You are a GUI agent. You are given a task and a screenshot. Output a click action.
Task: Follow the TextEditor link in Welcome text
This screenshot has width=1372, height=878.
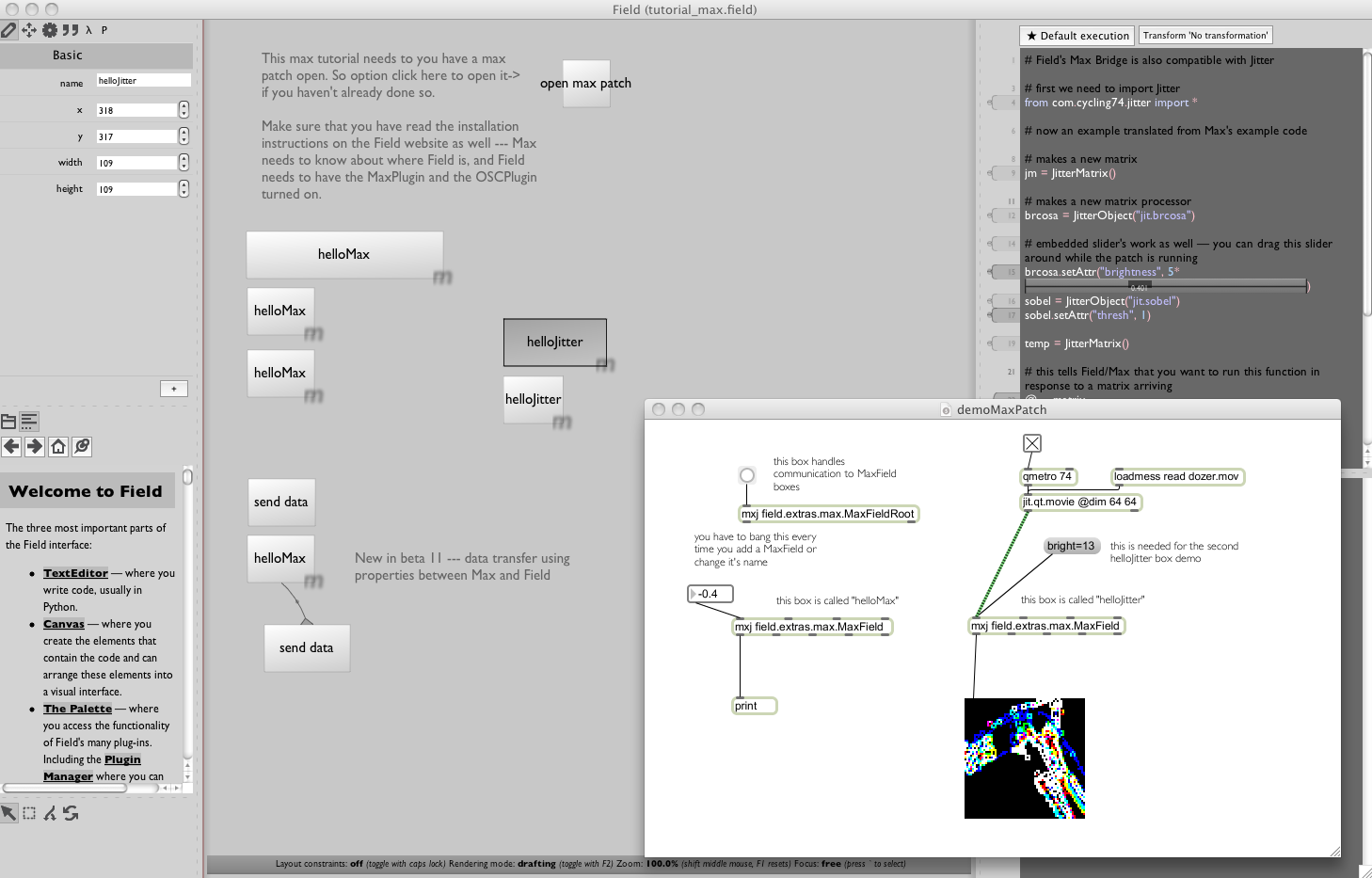(75, 573)
